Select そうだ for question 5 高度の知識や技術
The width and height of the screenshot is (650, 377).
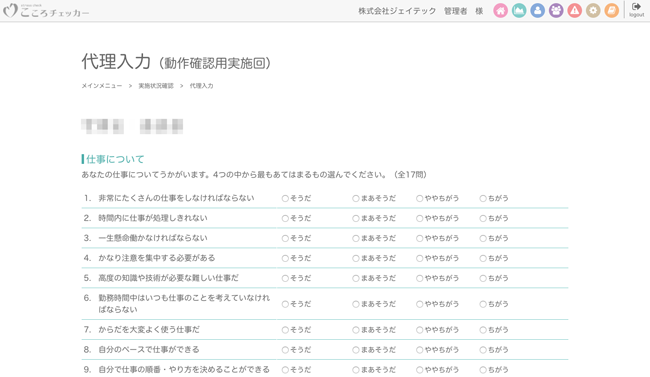pyautogui.click(x=285, y=278)
